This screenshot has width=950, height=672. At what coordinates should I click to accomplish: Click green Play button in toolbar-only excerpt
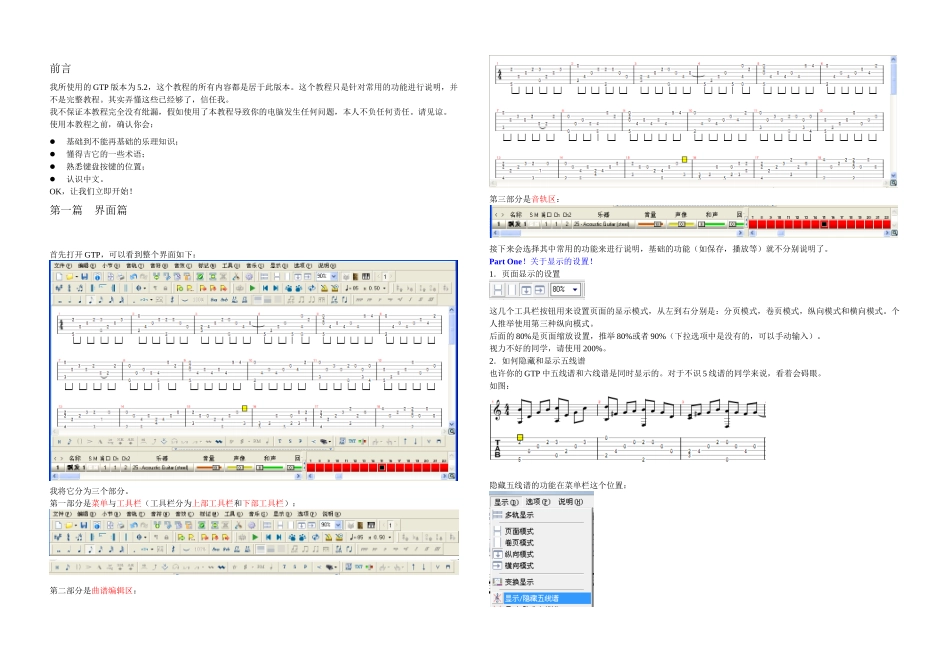[254, 537]
